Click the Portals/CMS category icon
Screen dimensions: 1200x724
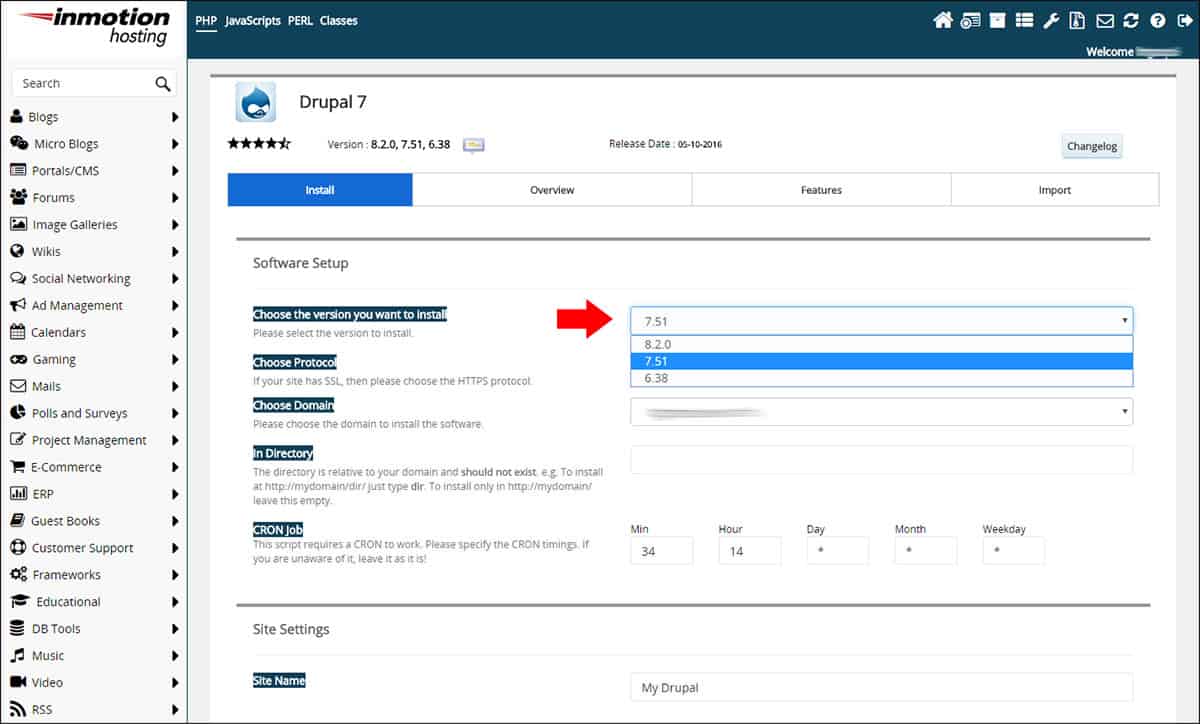pyautogui.click(x=18, y=171)
